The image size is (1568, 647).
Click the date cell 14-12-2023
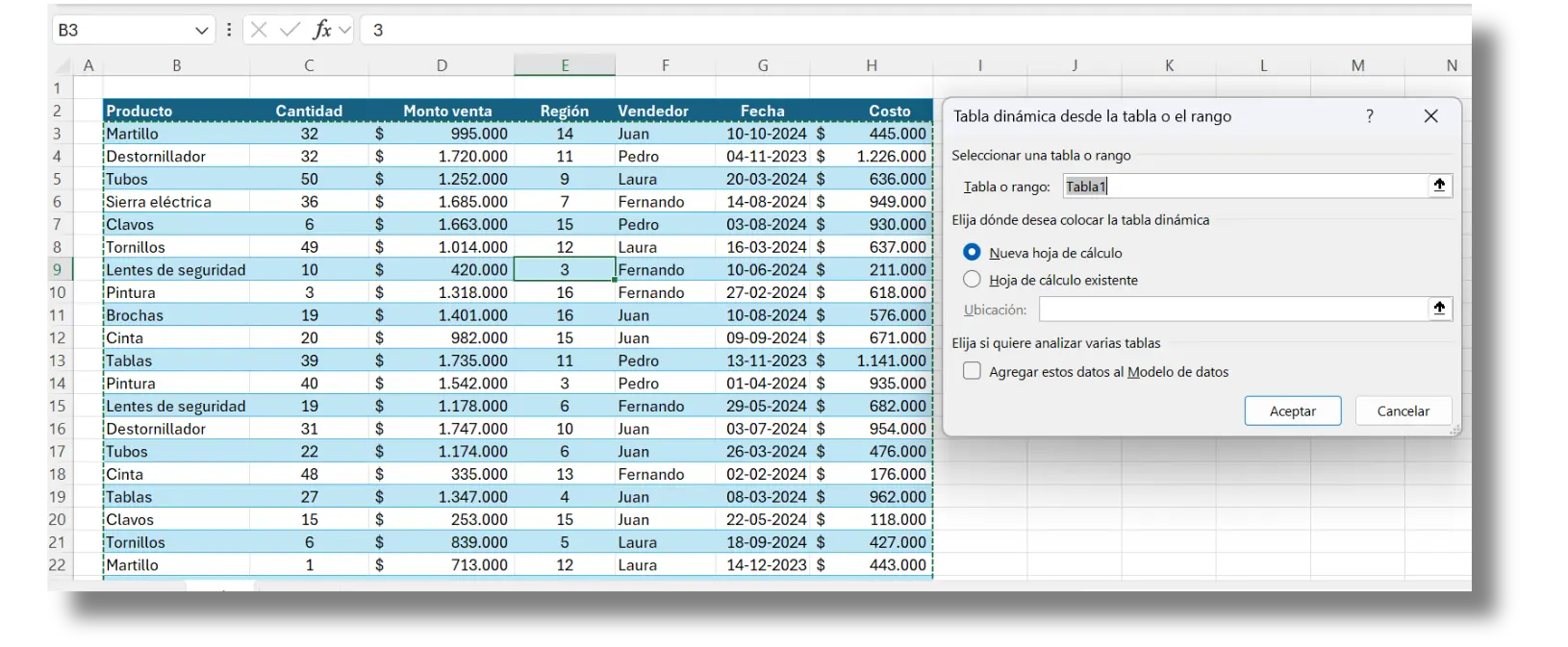[x=763, y=565]
